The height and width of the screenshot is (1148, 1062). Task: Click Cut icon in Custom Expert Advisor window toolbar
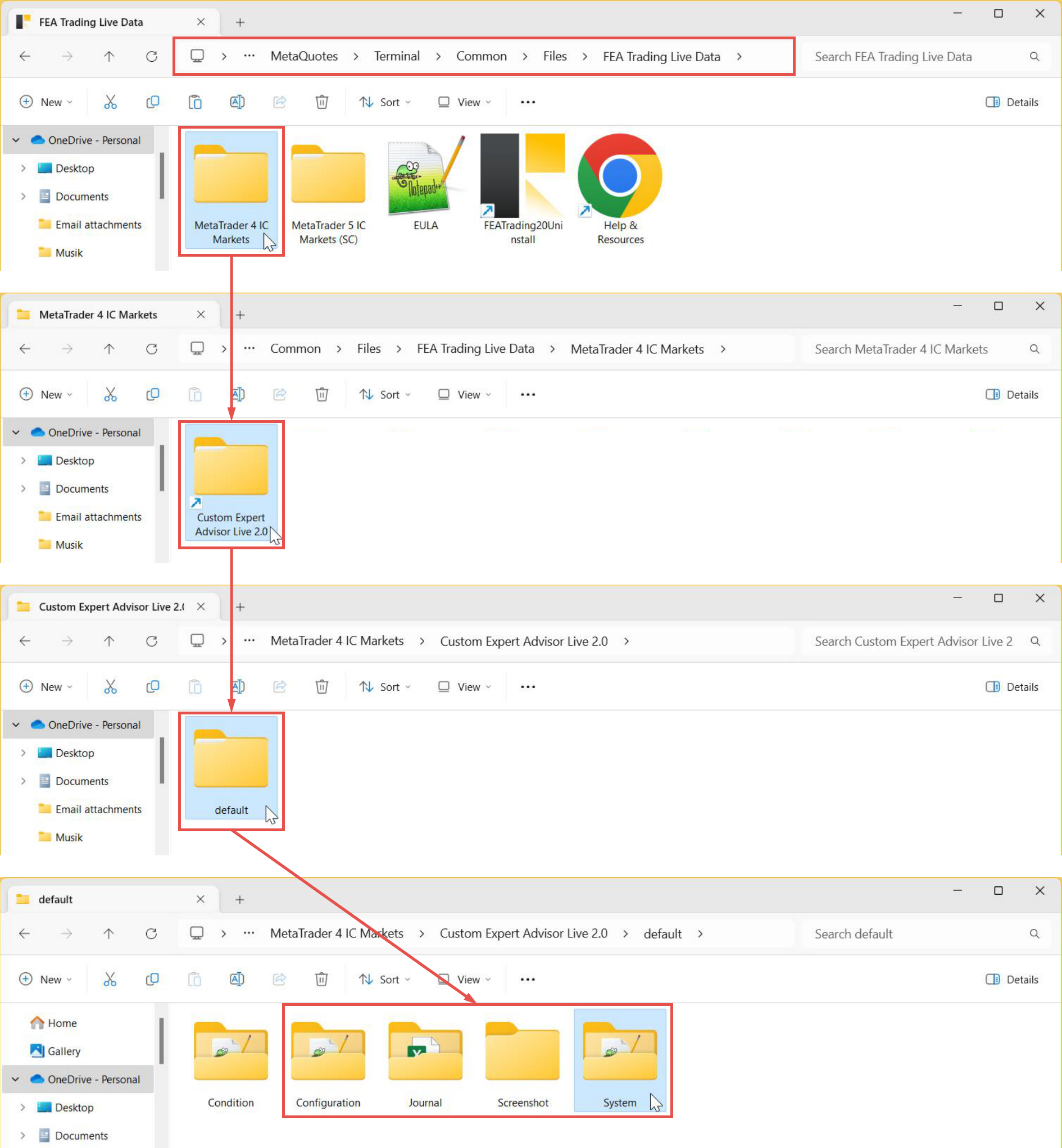[x=110, y=687]
